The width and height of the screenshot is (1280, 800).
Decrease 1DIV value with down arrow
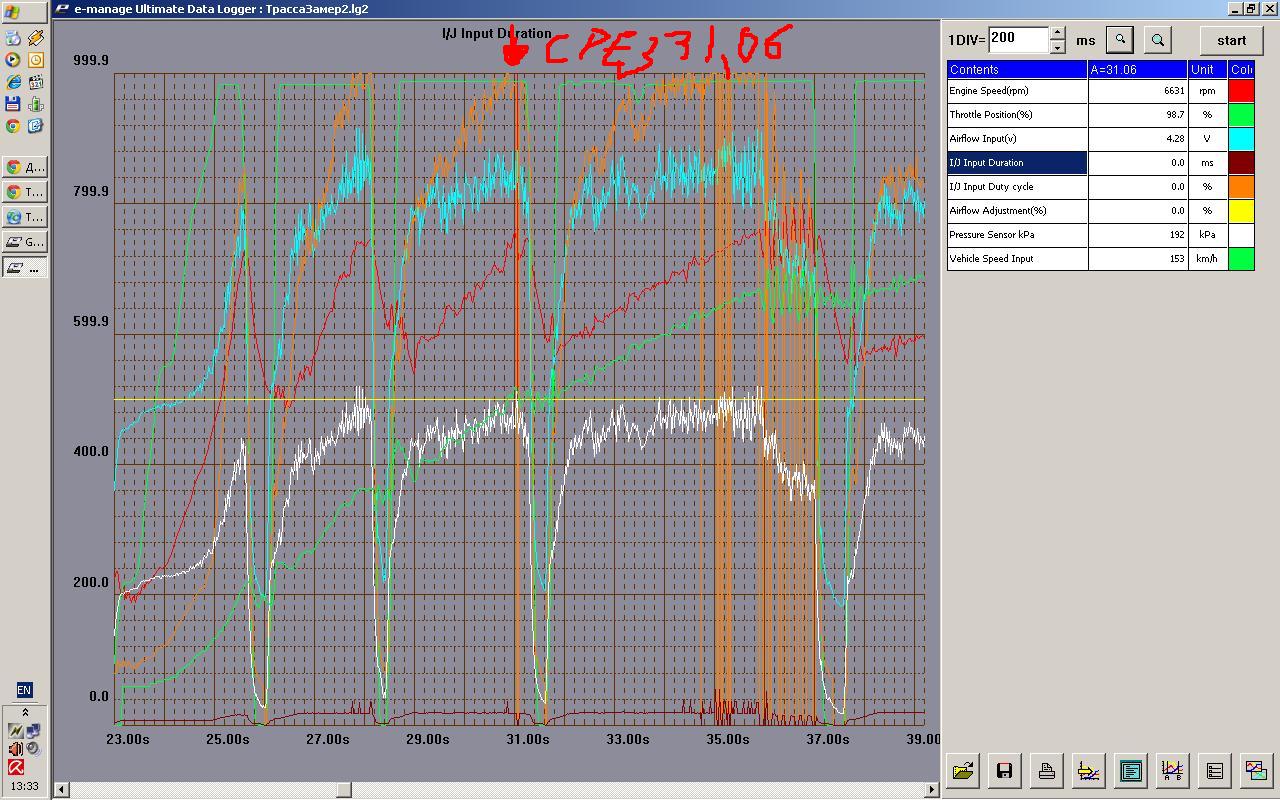pyautogui.click(x=1057, y=46)
